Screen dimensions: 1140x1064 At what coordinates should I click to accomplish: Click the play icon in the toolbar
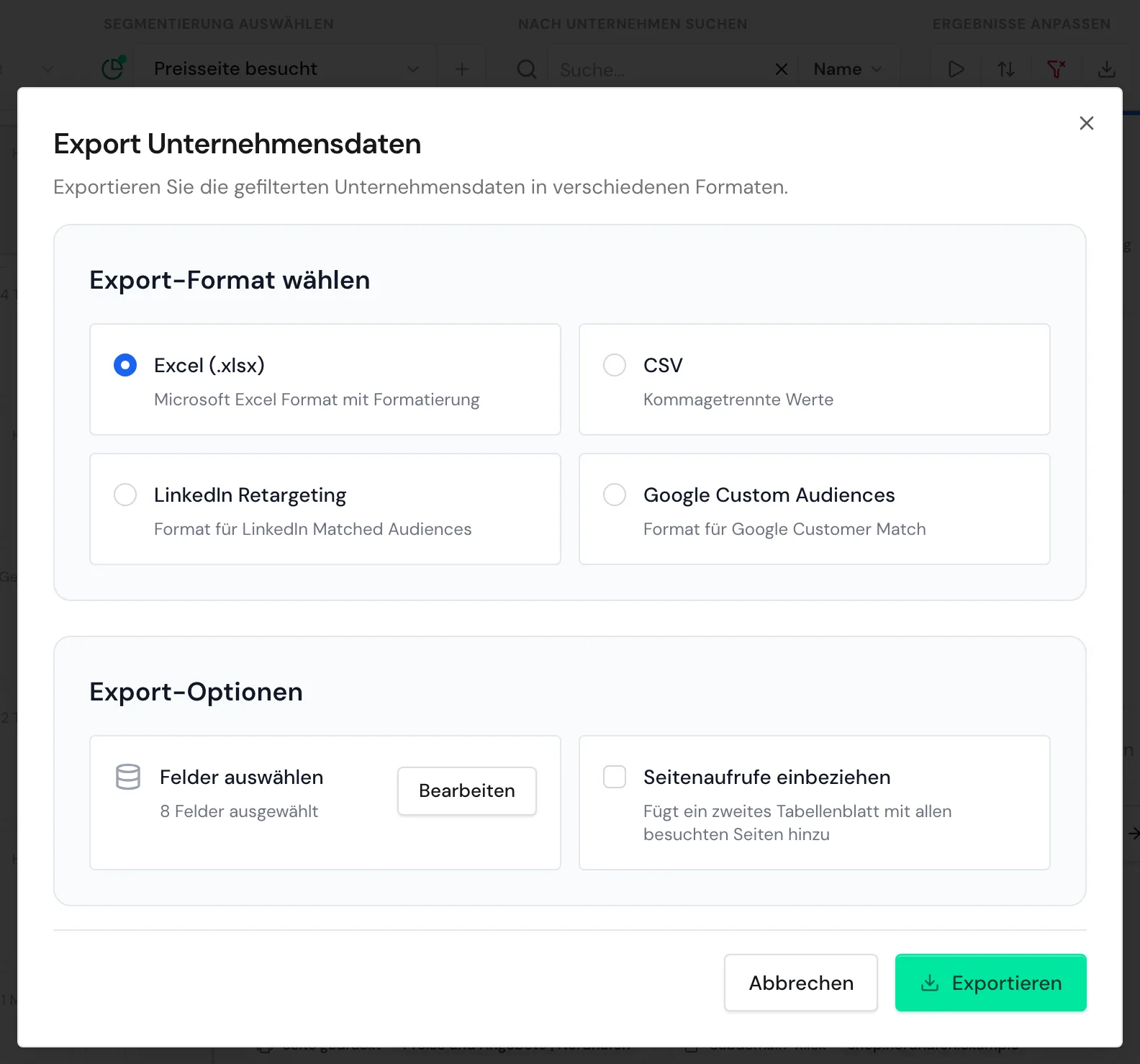coord(956,69)
